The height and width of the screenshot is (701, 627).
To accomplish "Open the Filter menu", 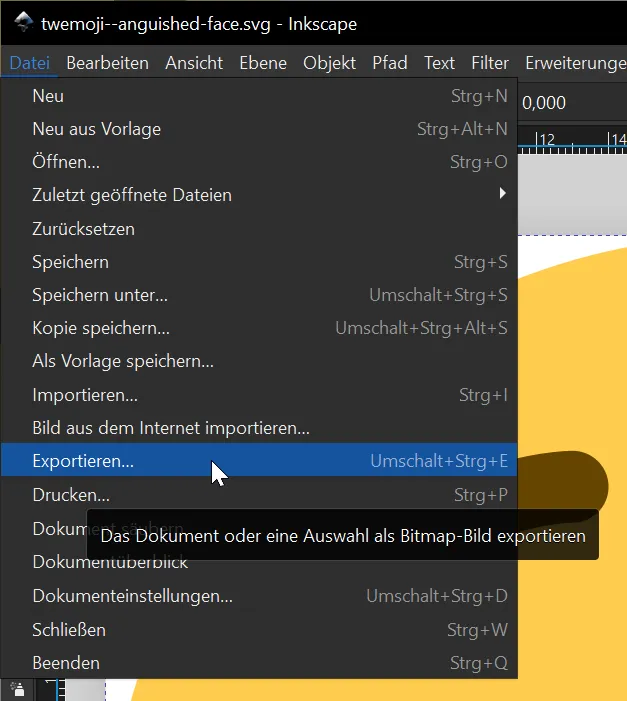I will coord(490,62).
